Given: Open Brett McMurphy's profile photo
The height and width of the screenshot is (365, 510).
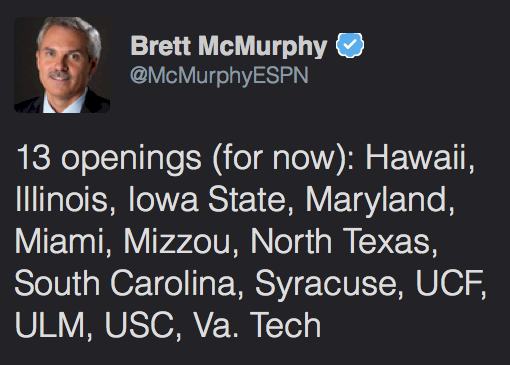Looking at the screenshot, I should (x=62, y=65).
